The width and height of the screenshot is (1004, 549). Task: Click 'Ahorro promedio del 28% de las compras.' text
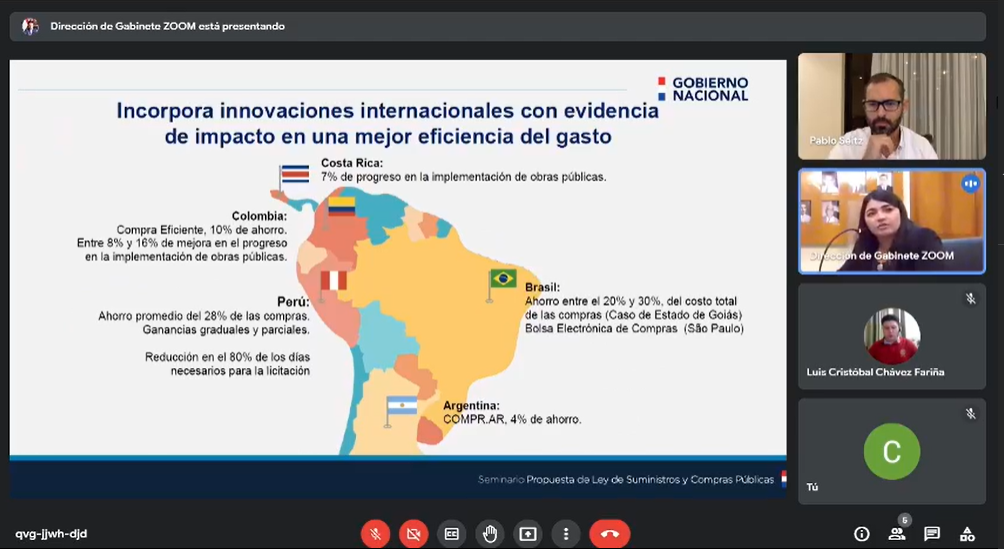[x=204, y=316]
